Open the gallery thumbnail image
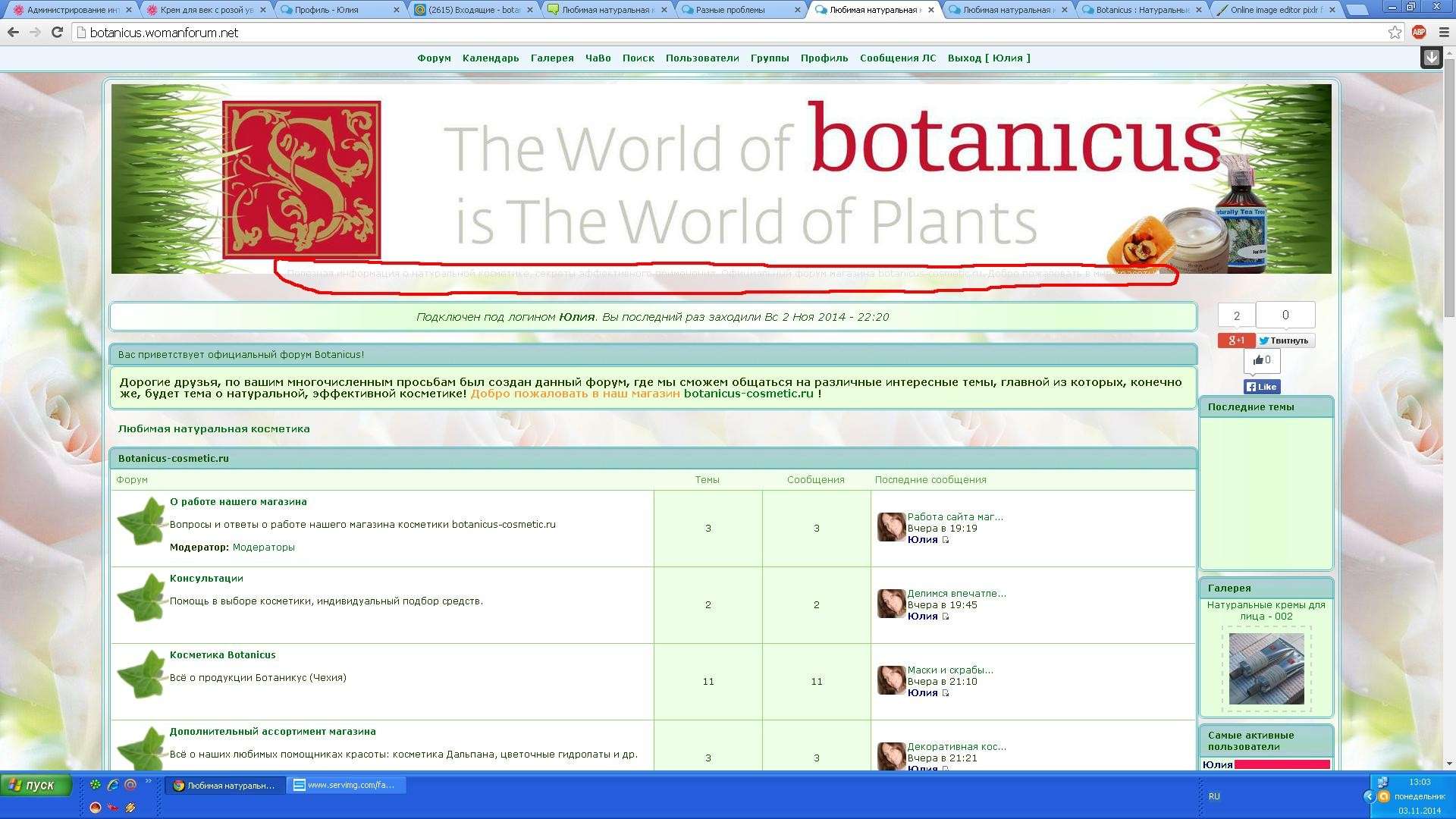1456x819 pixels. tap(1266, 669)
